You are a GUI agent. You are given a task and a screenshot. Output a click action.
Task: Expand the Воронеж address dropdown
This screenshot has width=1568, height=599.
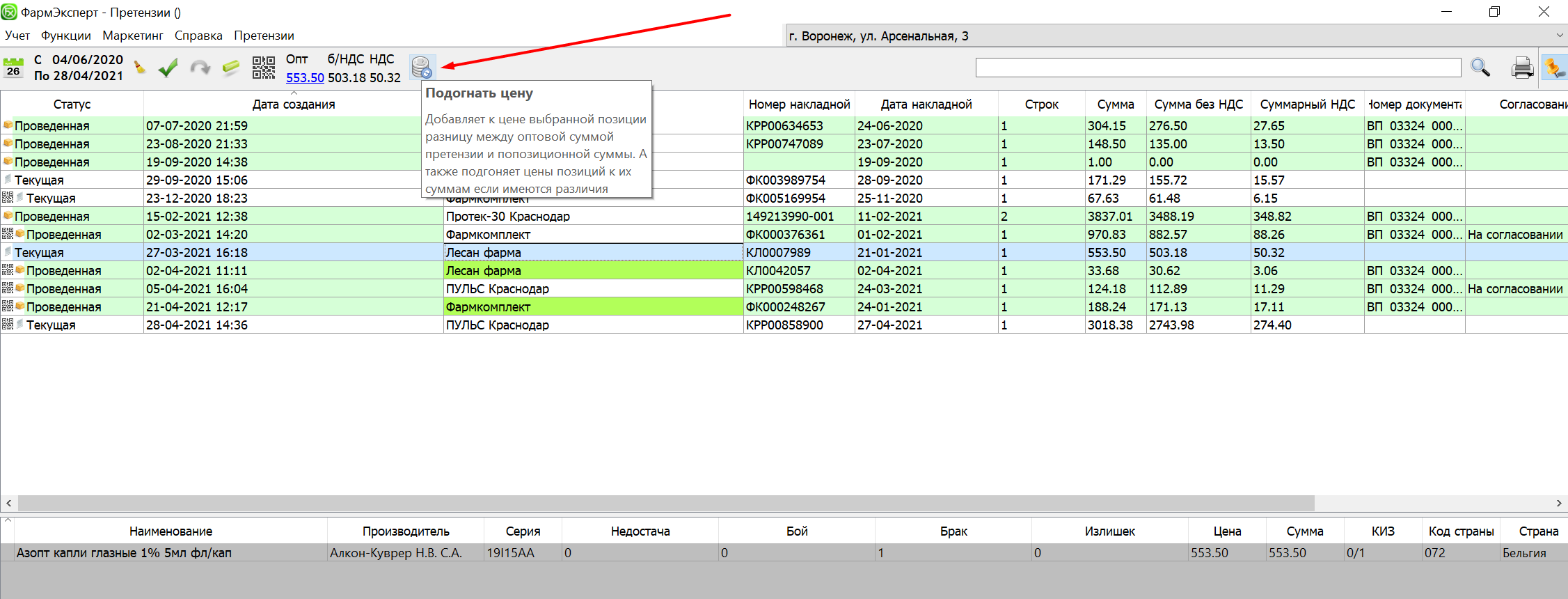tap(1559, 36)
